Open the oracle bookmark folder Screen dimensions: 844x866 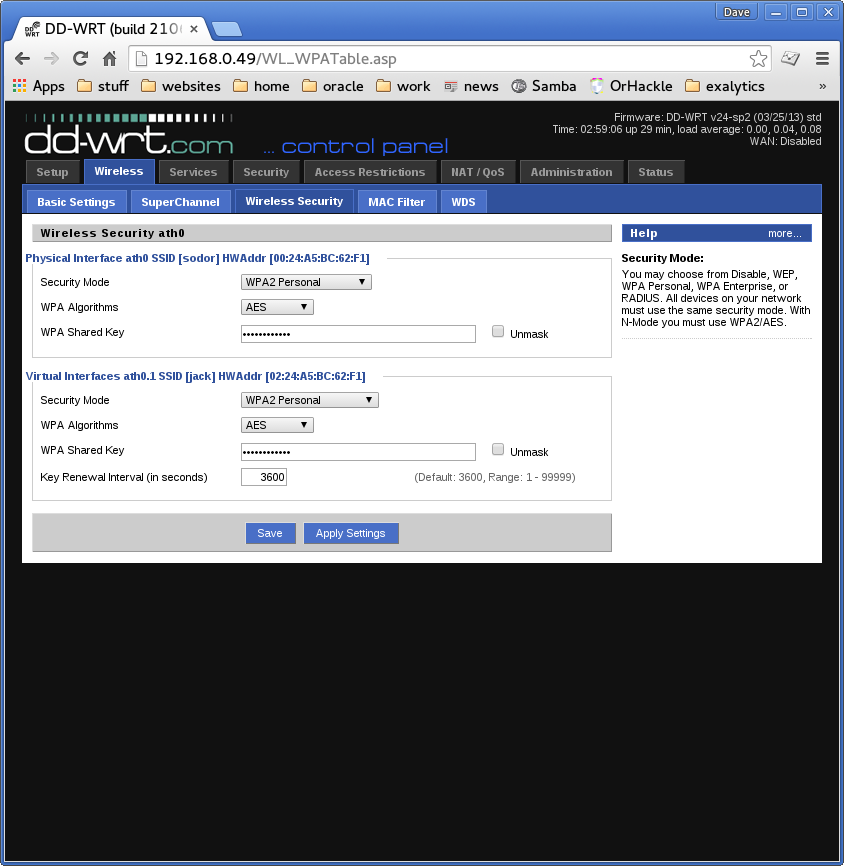tap(333, 86)
